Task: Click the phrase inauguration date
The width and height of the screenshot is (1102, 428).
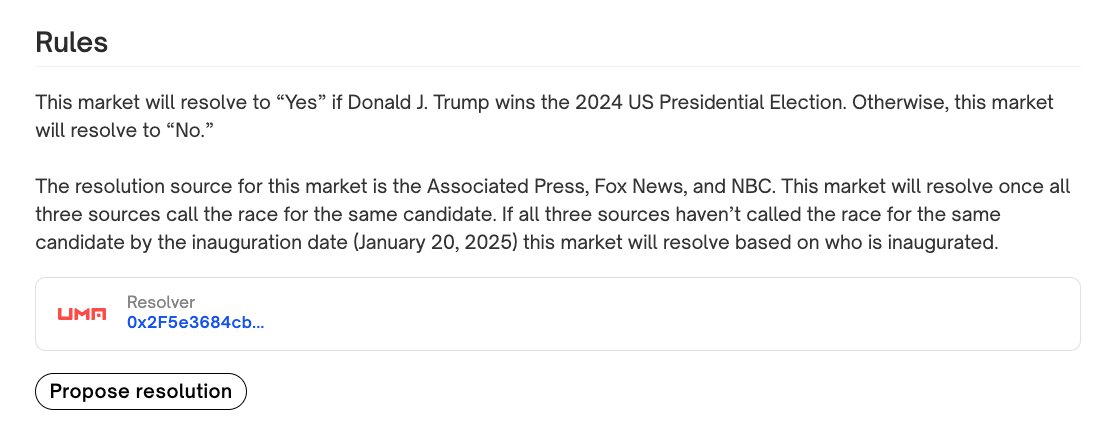Action: pos(270,242)
